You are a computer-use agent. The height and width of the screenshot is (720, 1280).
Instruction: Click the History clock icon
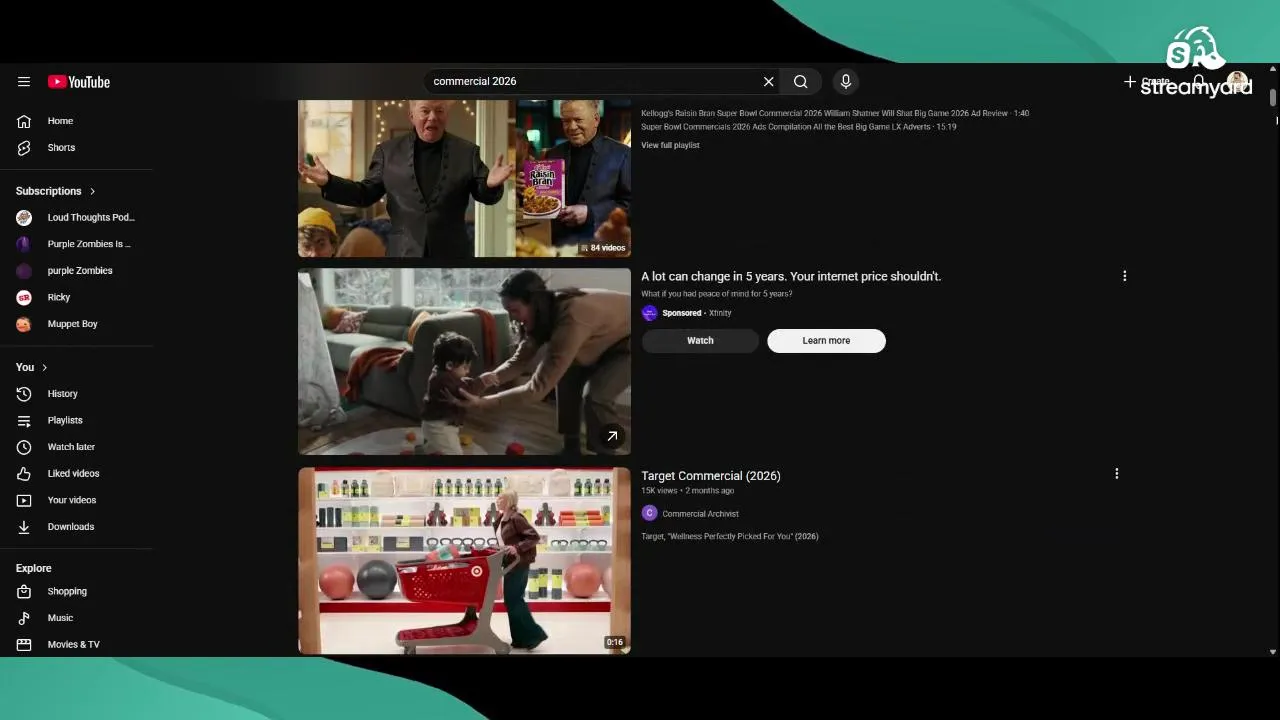point(24,394)
